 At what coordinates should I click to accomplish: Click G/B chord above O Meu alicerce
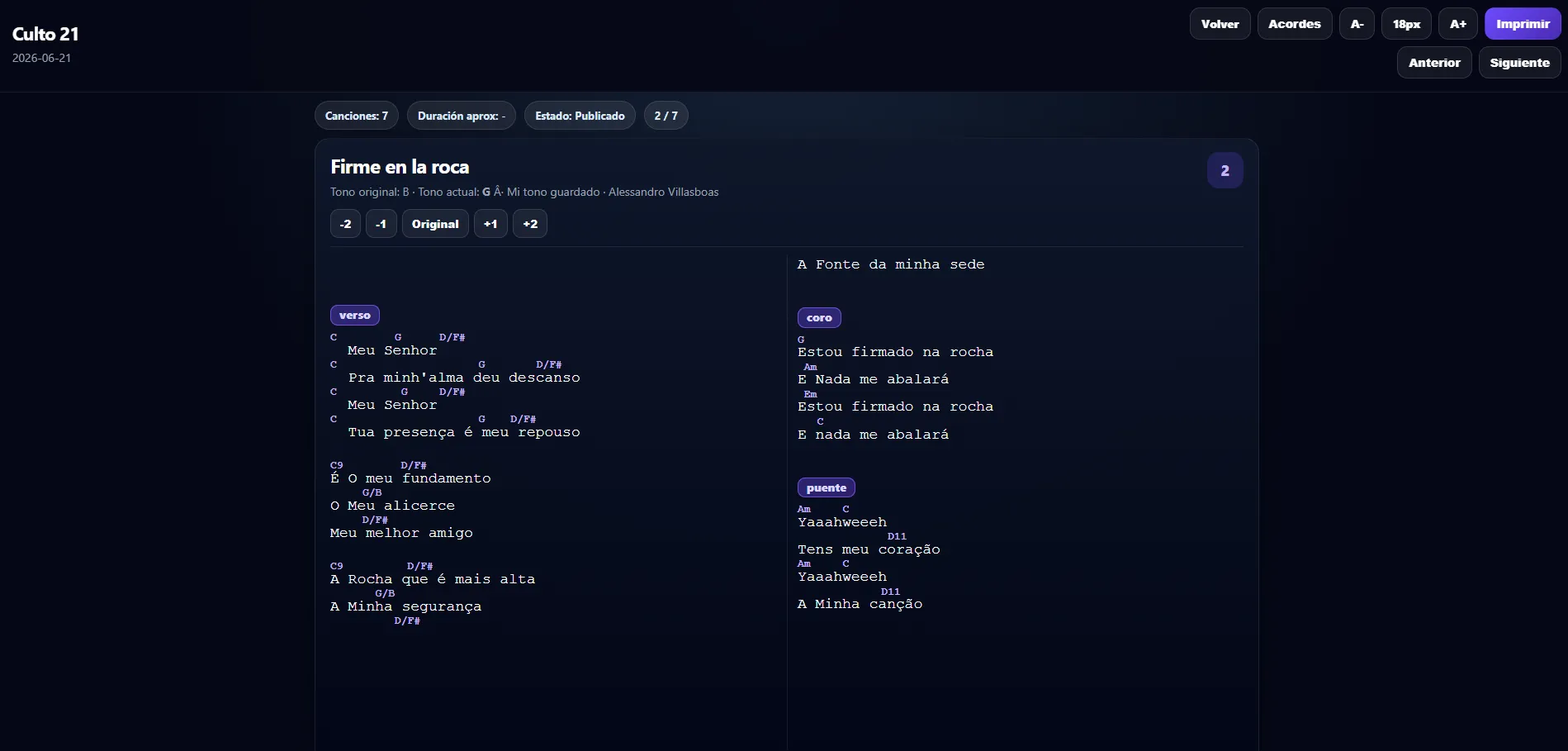coord(372,492)
